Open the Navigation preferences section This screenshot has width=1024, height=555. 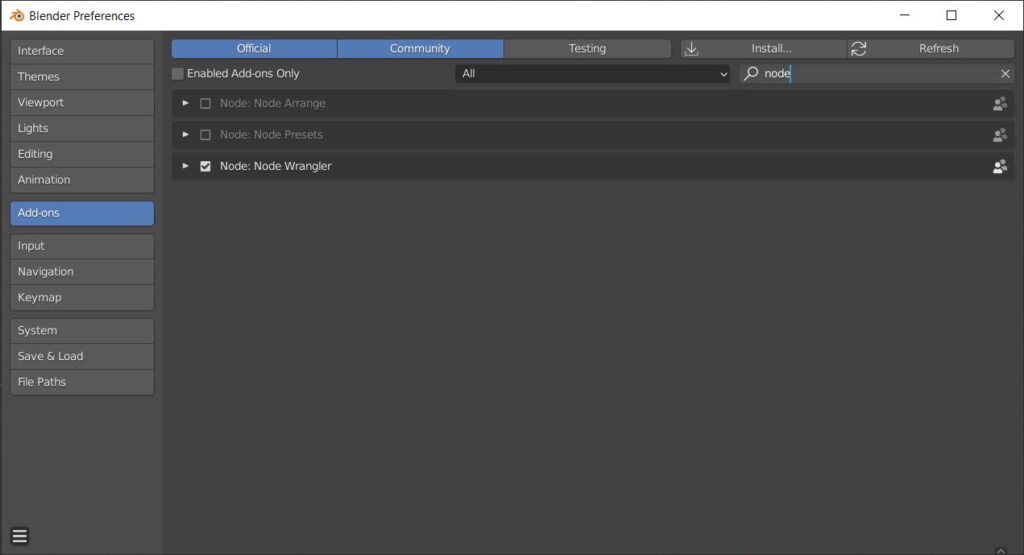point(82,272)
